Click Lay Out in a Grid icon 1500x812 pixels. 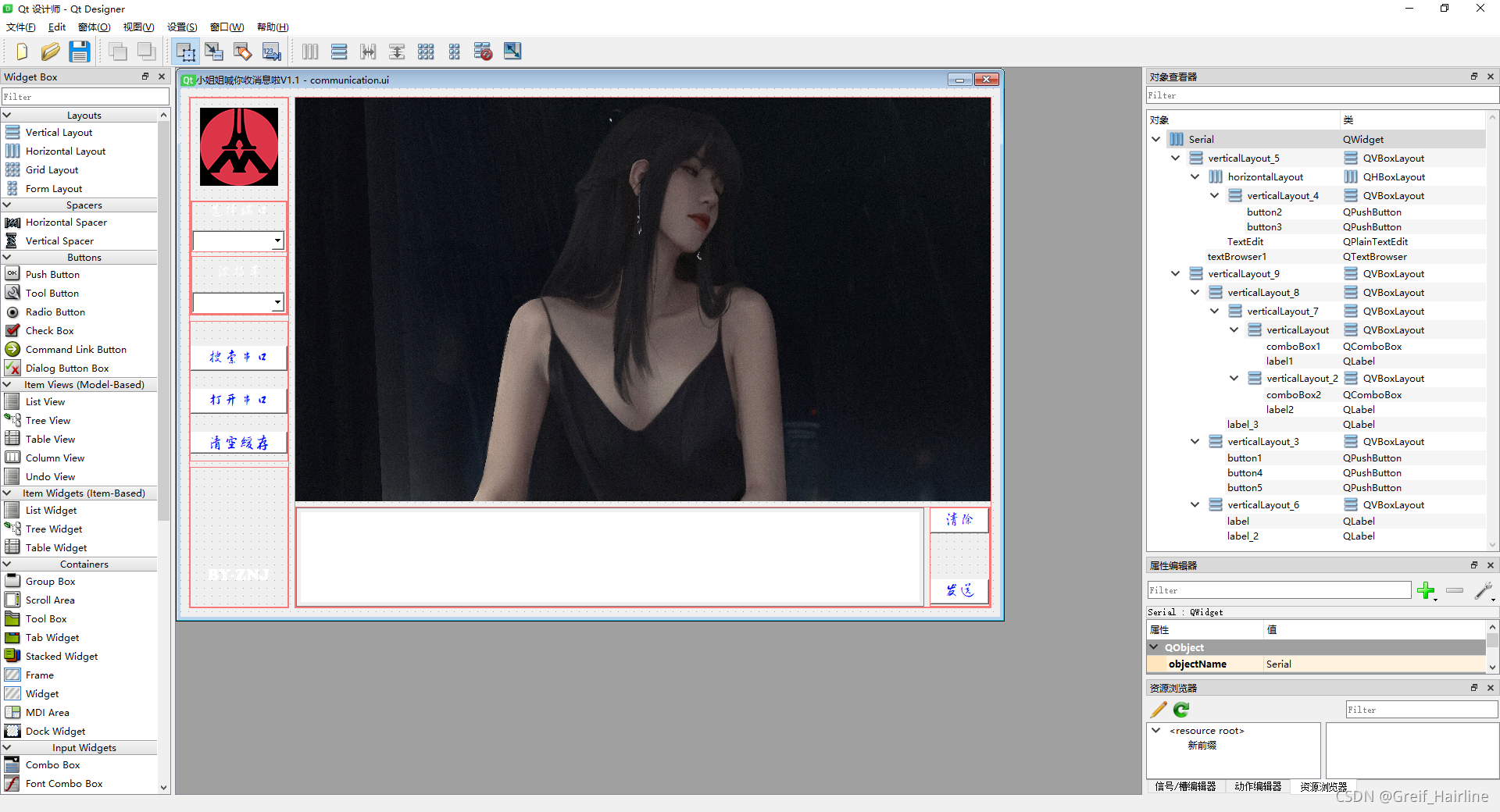pyautogui.click(x=426, y=52)
